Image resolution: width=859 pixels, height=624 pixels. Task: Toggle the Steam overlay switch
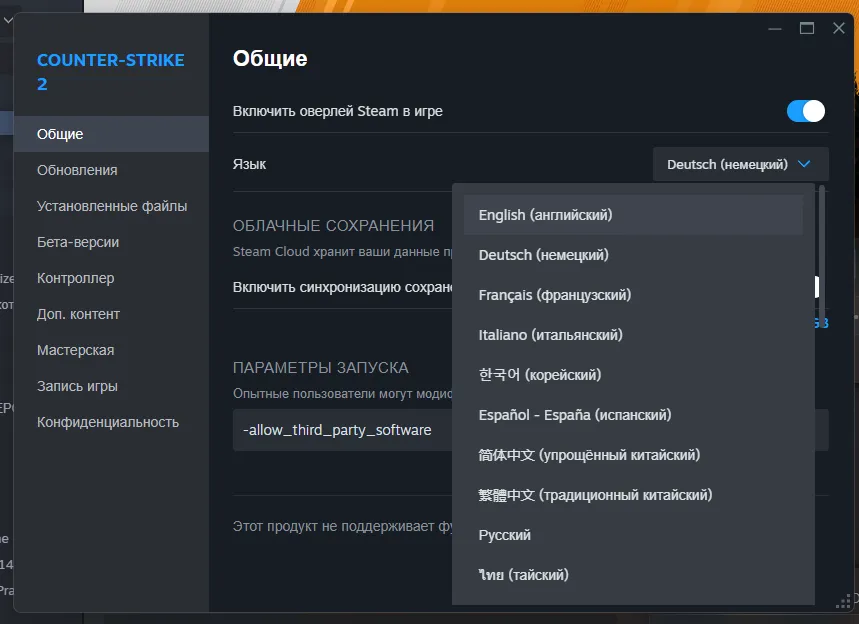click(805, 111)
